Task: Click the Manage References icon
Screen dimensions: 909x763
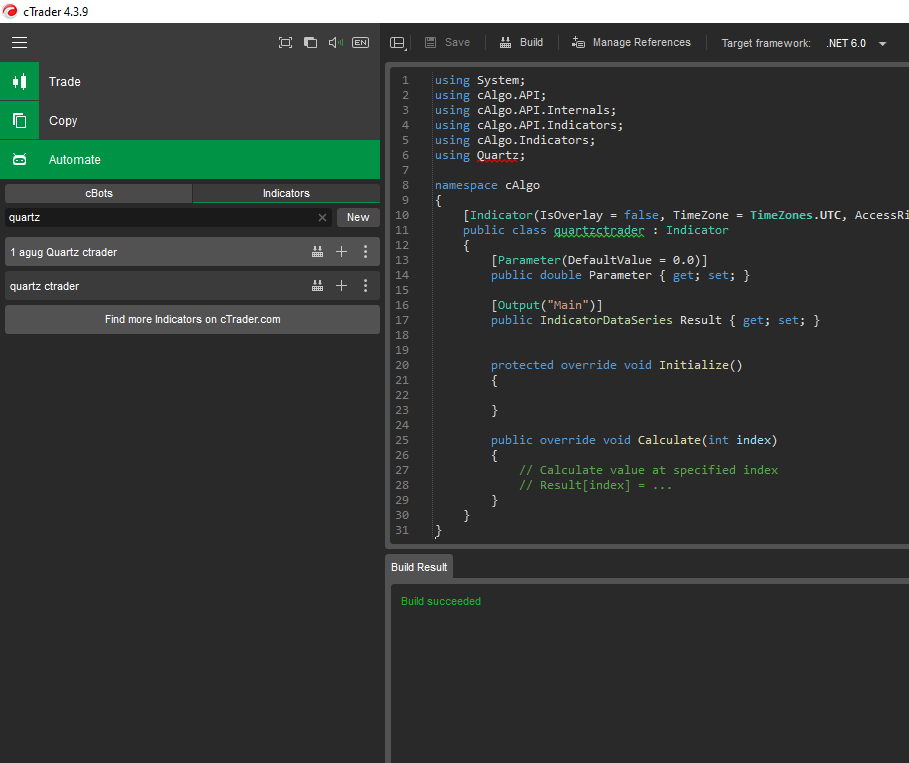Action: tap(578, 42)
